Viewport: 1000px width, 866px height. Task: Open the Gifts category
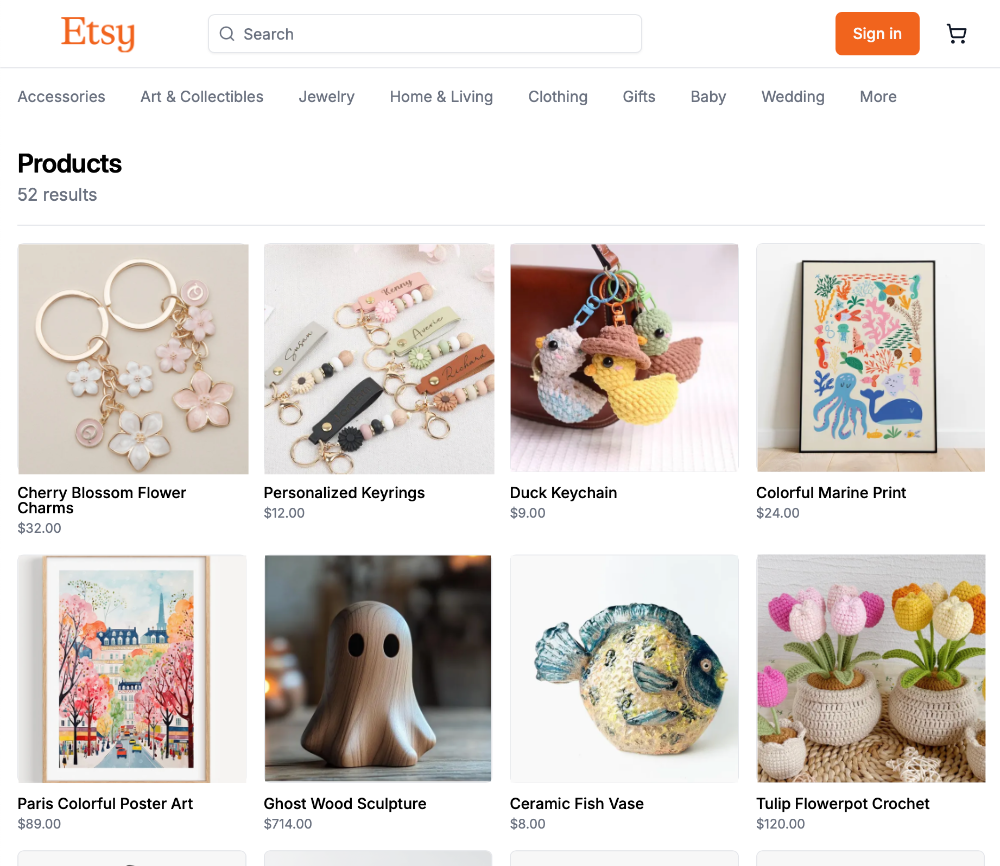639,96
